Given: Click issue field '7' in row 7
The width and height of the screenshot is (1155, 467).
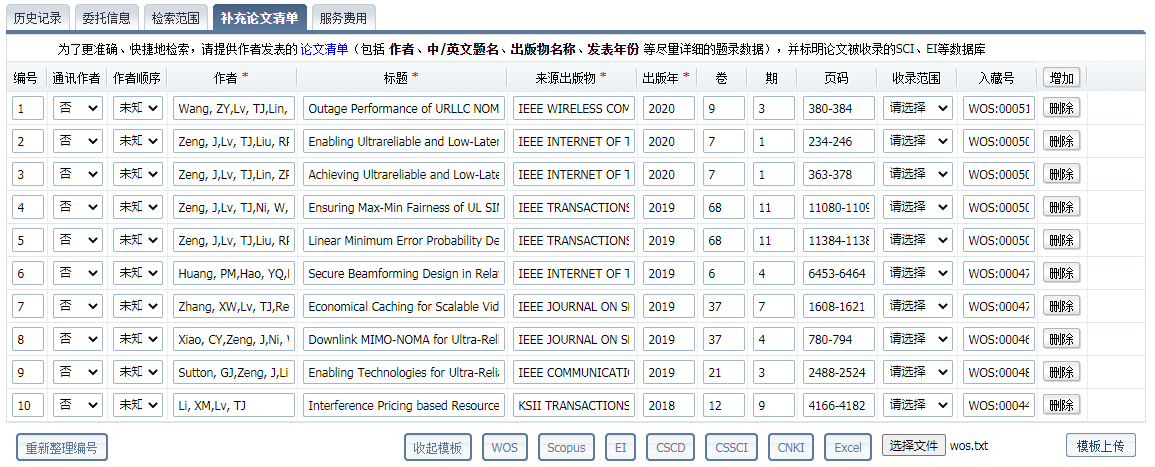Looking at the screenshot, I should (773, 306).
